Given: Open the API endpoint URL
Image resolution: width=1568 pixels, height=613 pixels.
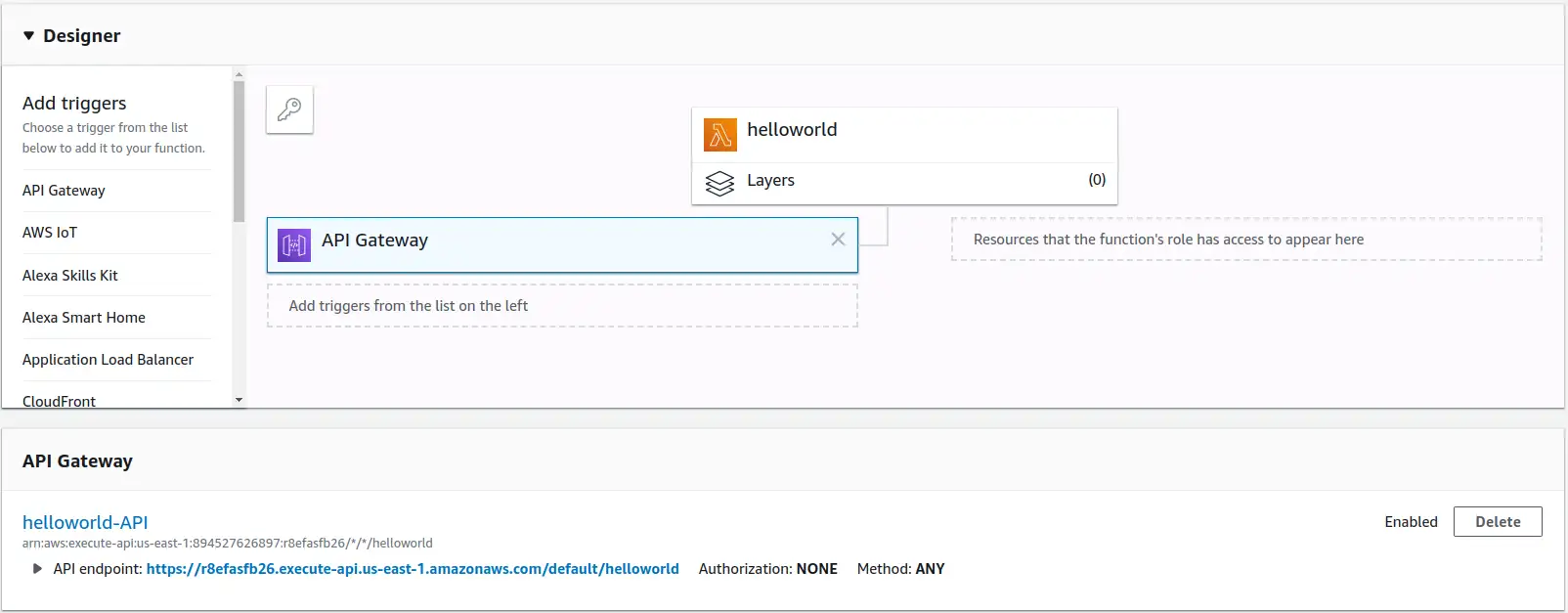Looking at the screenshot, I should coord(413,569).
